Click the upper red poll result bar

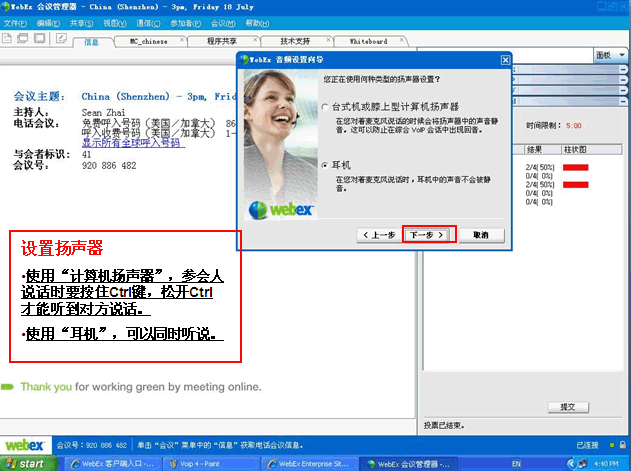tap(575, 167)
